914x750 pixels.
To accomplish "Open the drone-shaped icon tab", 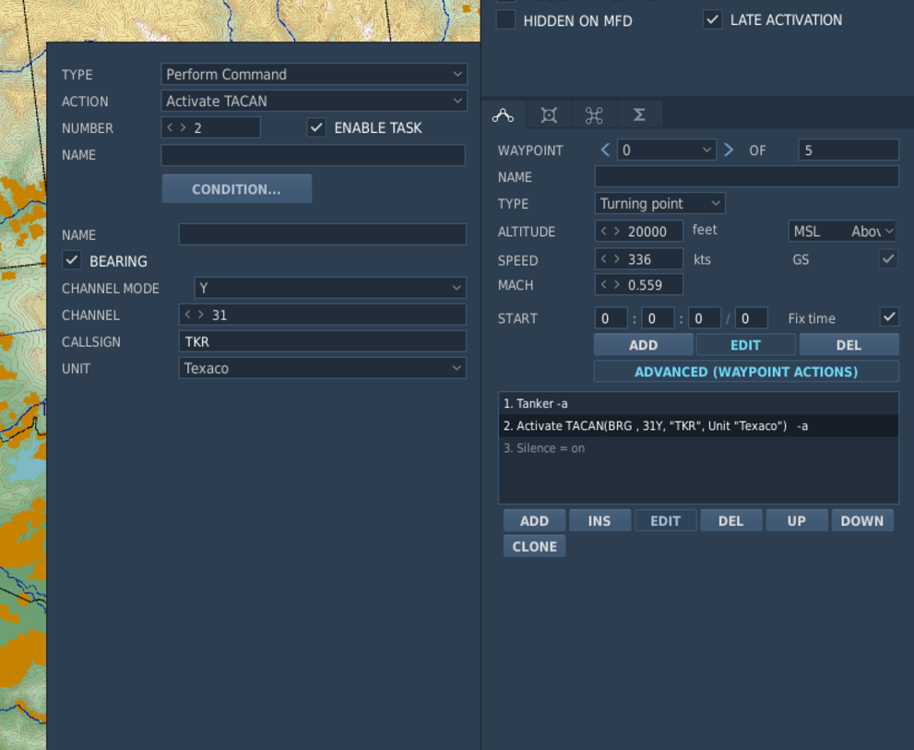I will (594, 115).
